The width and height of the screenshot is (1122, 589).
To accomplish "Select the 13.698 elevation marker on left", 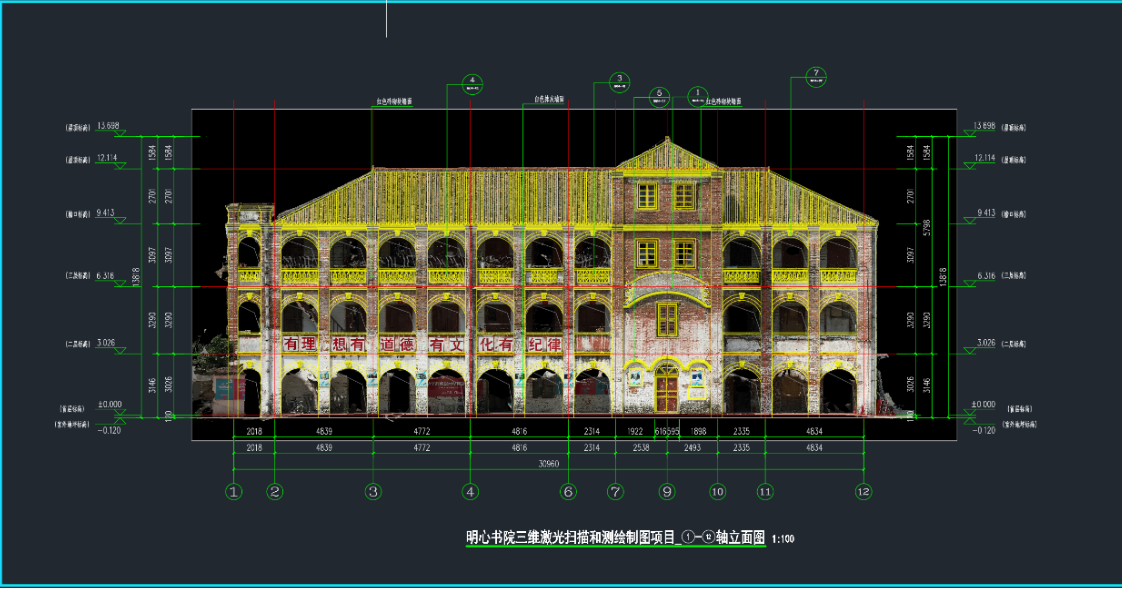I will (106, 126).
